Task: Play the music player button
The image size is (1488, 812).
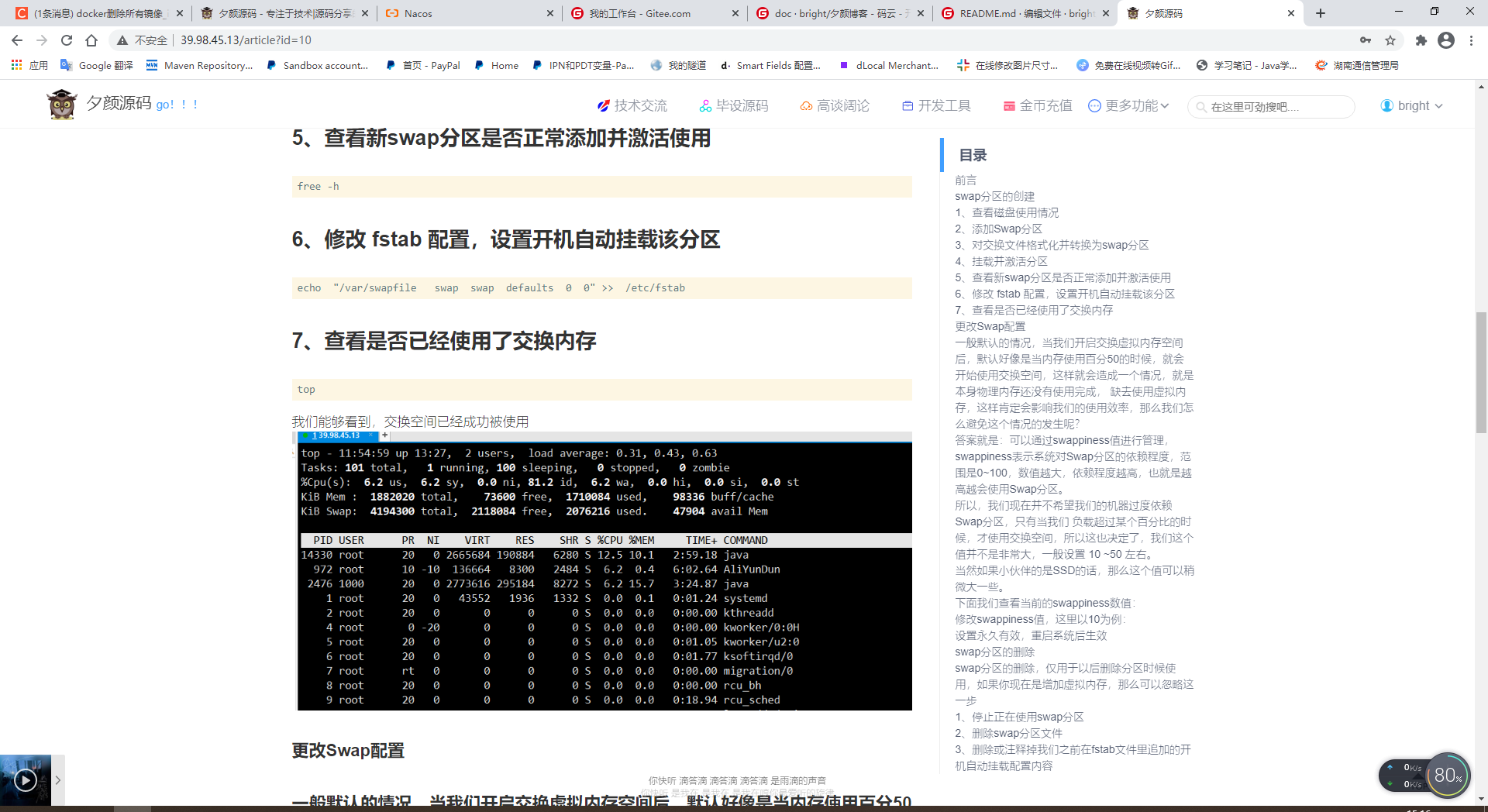Action: click(x=26, y=780)
